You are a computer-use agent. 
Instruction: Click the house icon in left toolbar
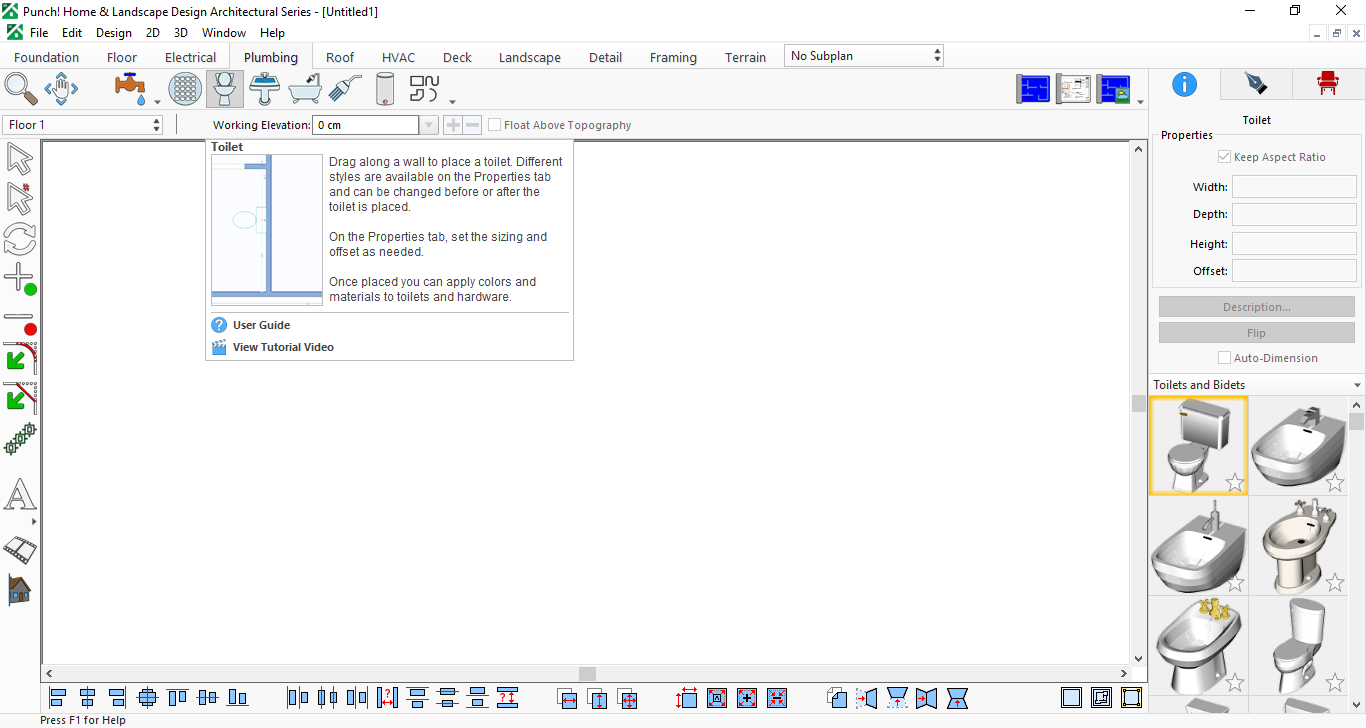[20, 589]
